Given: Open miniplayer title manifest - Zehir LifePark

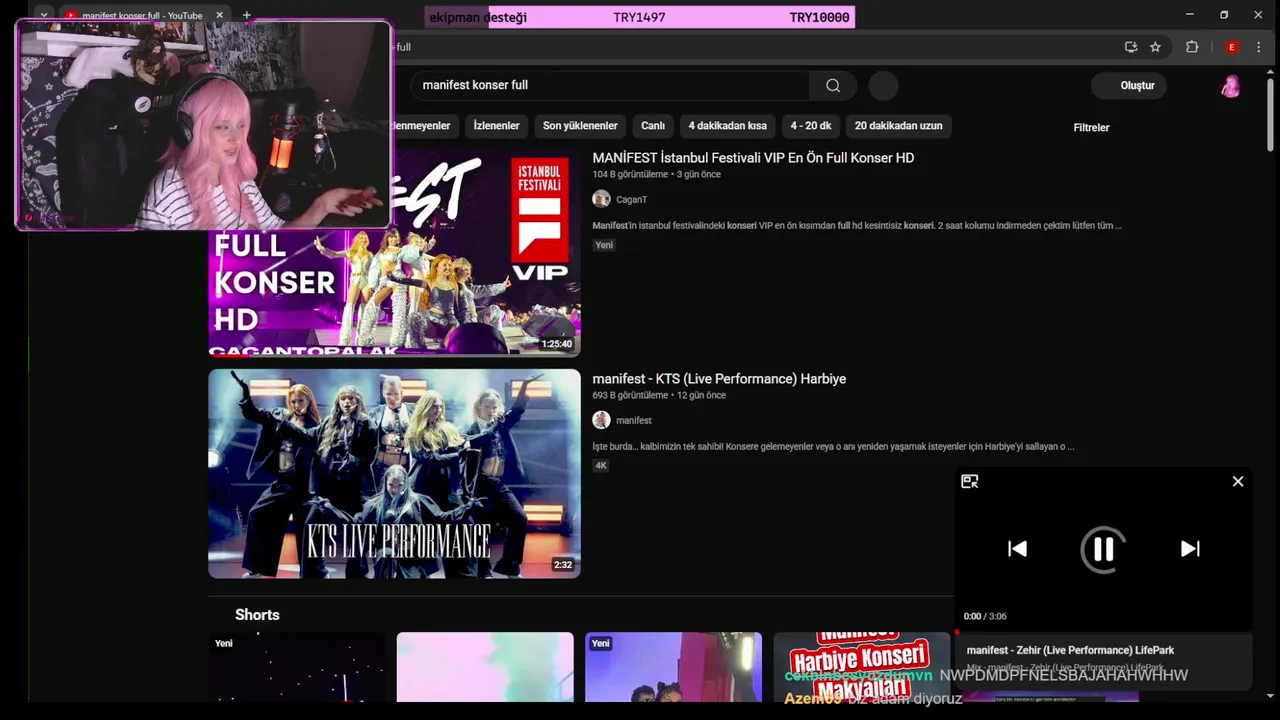Looking at the screenshot, I should [x=1070, y=650].
